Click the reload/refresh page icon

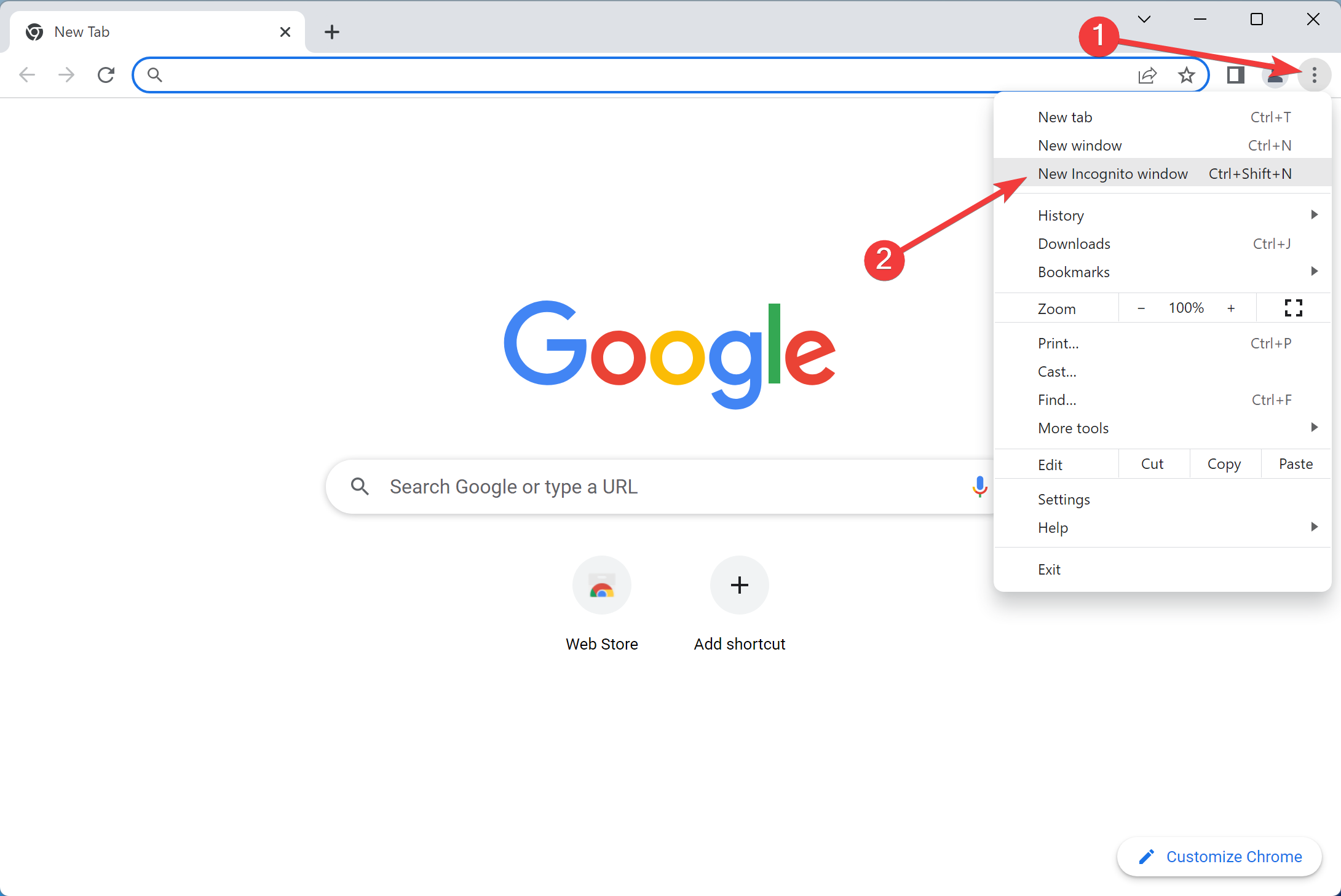click(x=106, y=74)
